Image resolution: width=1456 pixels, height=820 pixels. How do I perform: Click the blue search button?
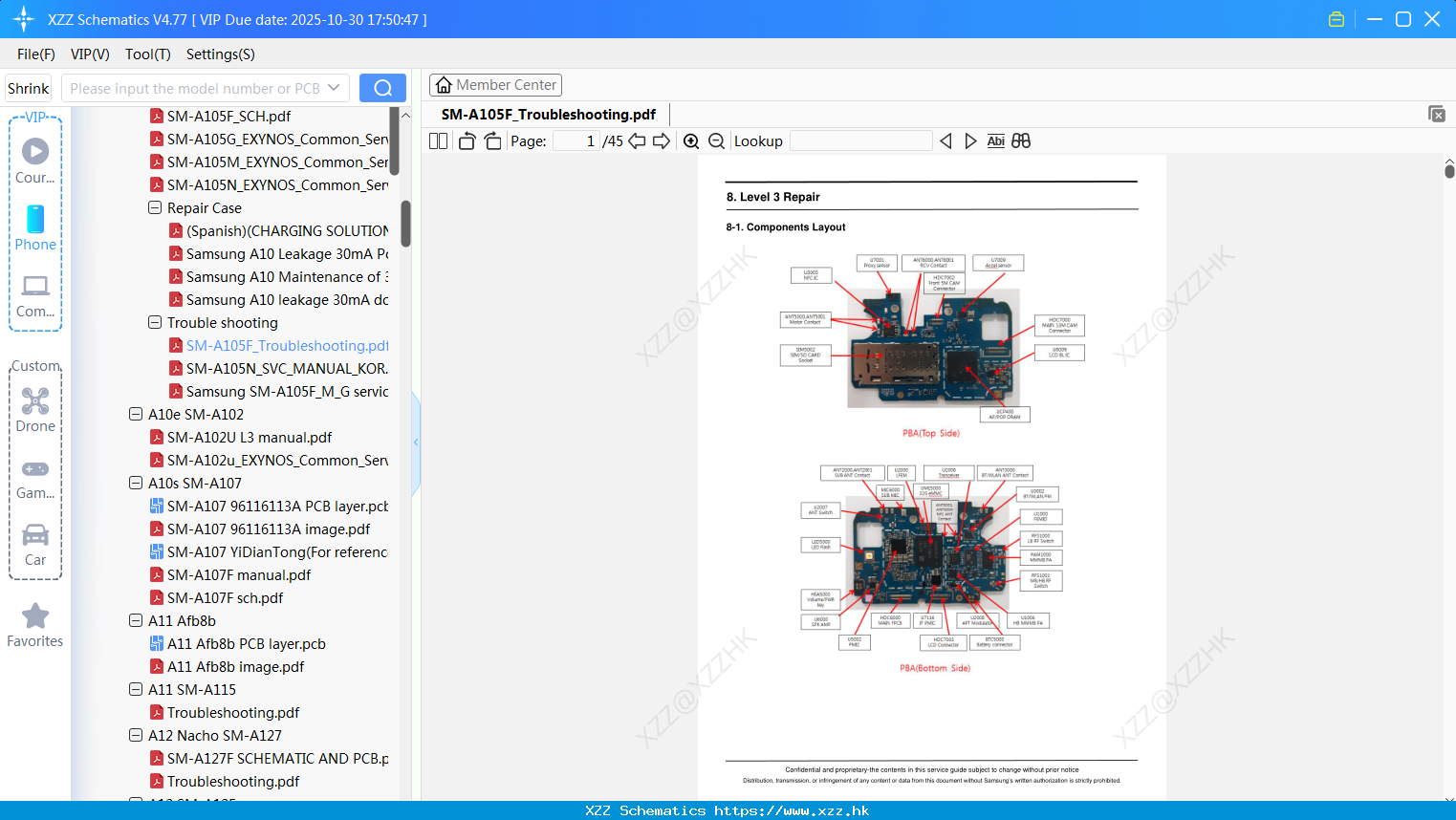tap(382, 88)
